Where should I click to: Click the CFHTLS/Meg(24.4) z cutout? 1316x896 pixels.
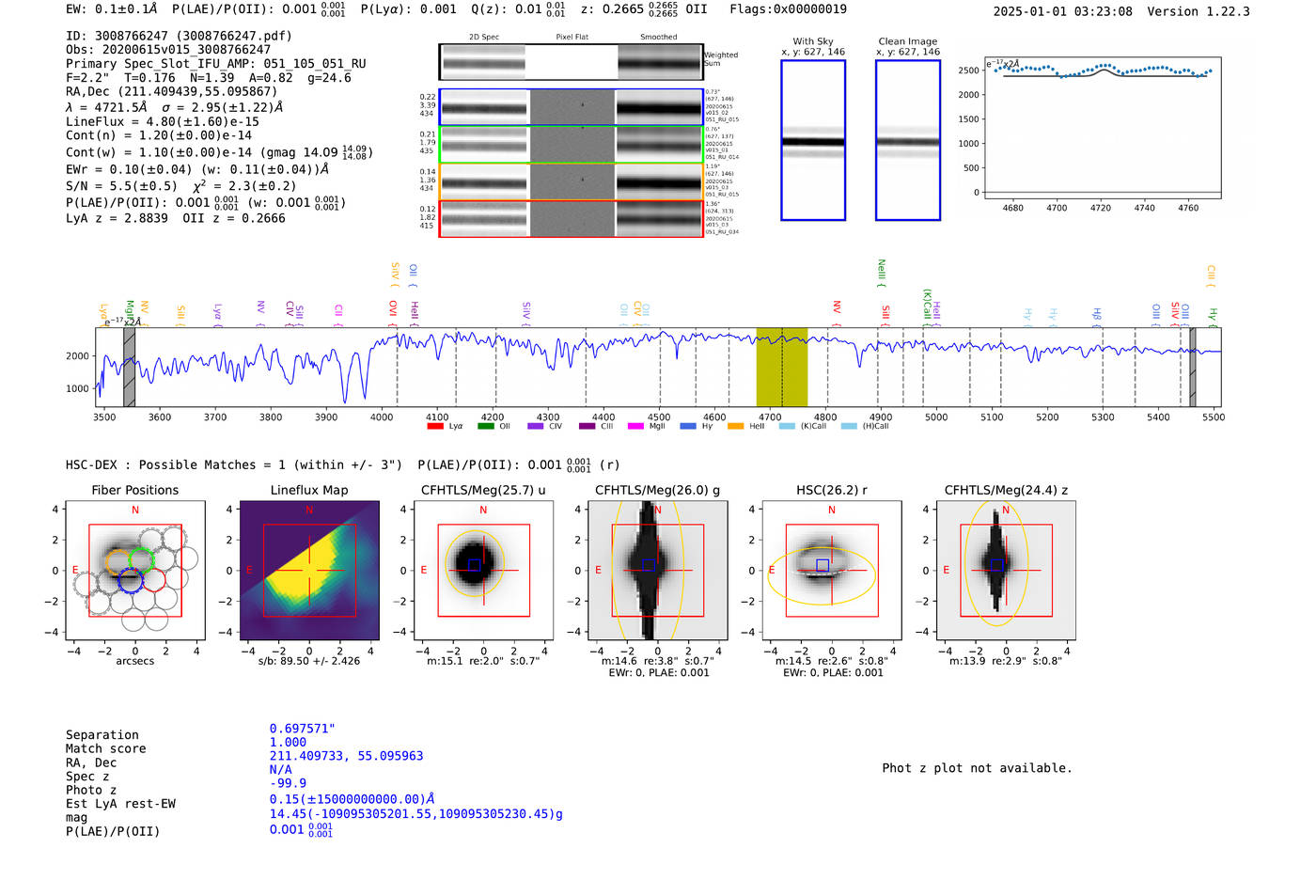[x=1005, y=571]
